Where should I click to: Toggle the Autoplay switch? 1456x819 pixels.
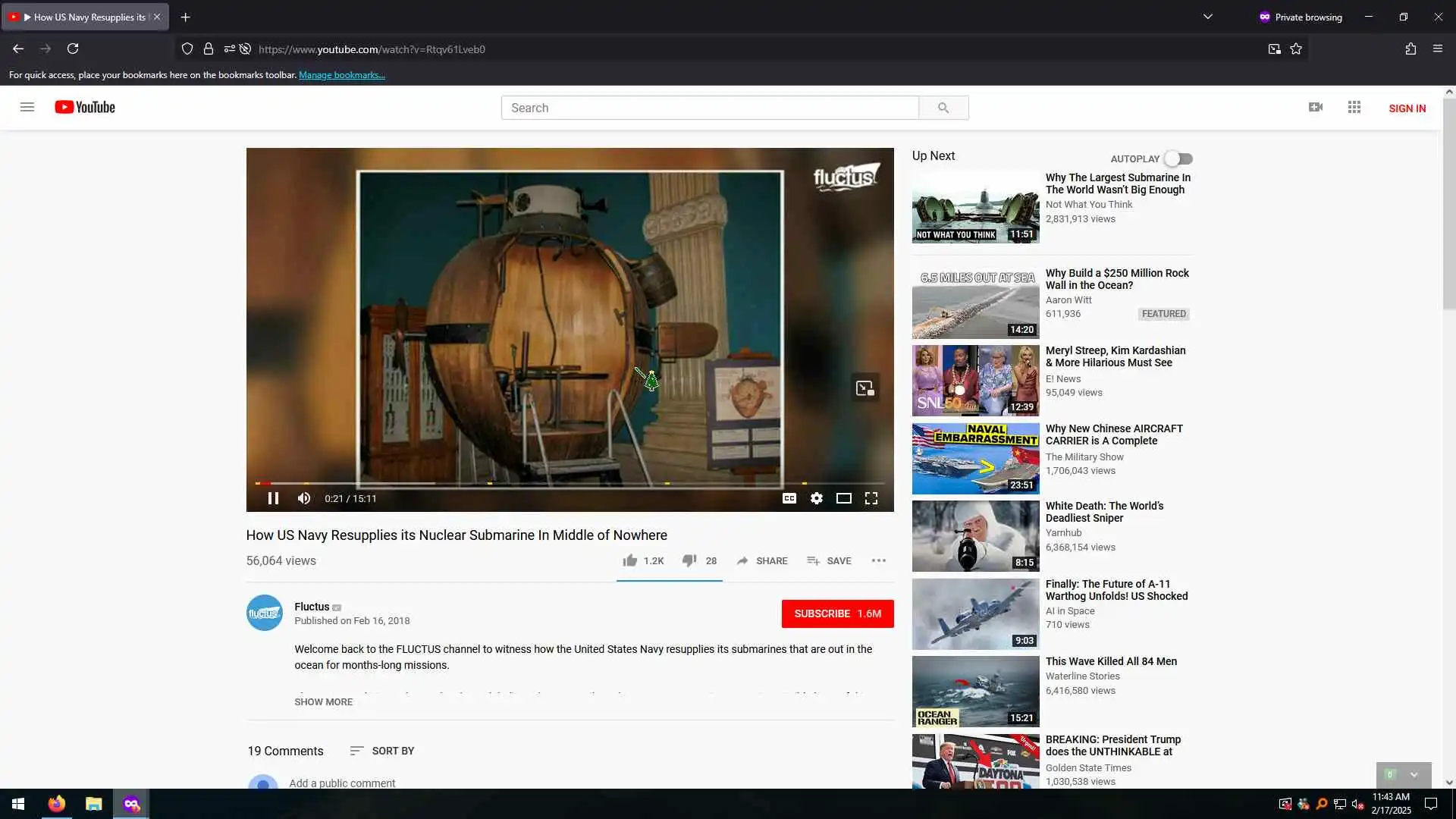1178,158
